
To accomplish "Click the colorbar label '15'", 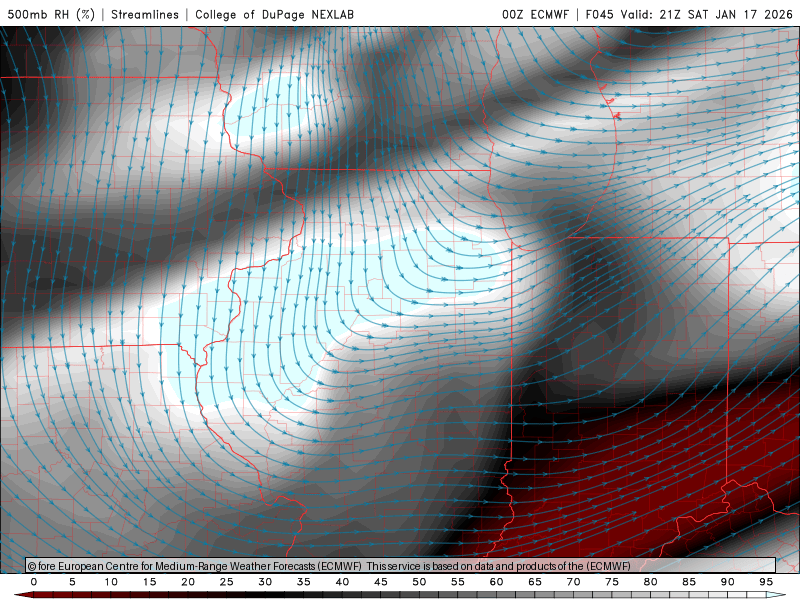I will 149,582.
